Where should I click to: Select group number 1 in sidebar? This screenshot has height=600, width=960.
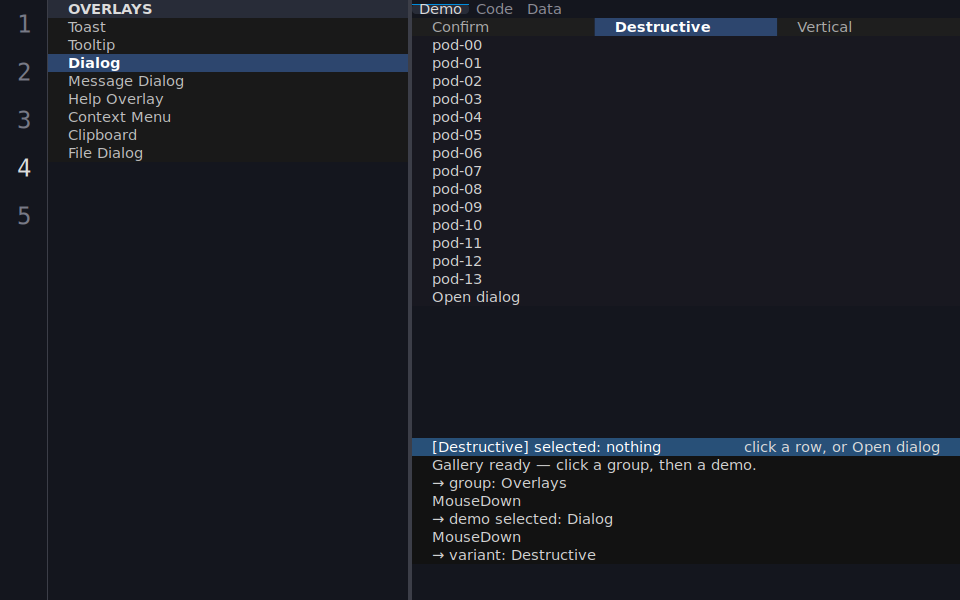tap(24, 24)
